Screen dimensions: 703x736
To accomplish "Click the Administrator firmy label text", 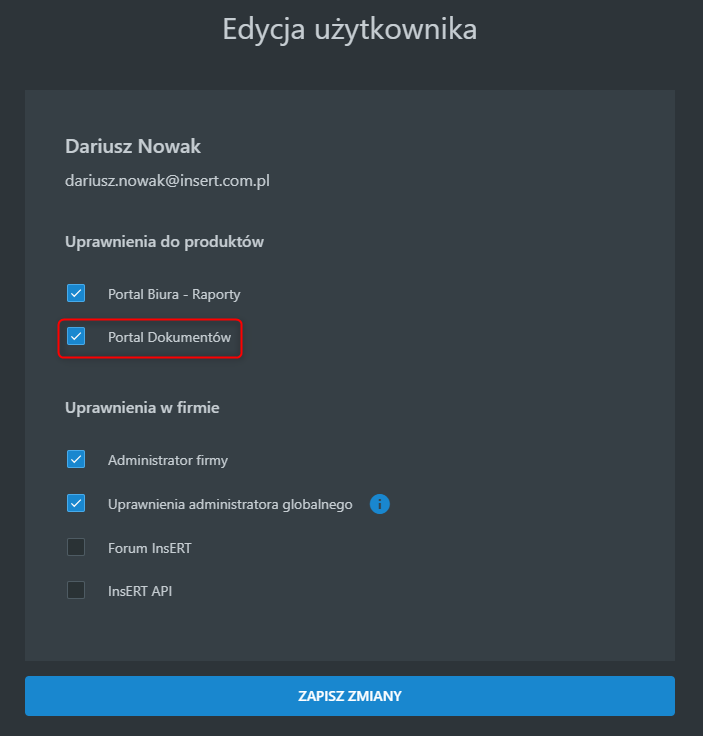I will 168,460.
